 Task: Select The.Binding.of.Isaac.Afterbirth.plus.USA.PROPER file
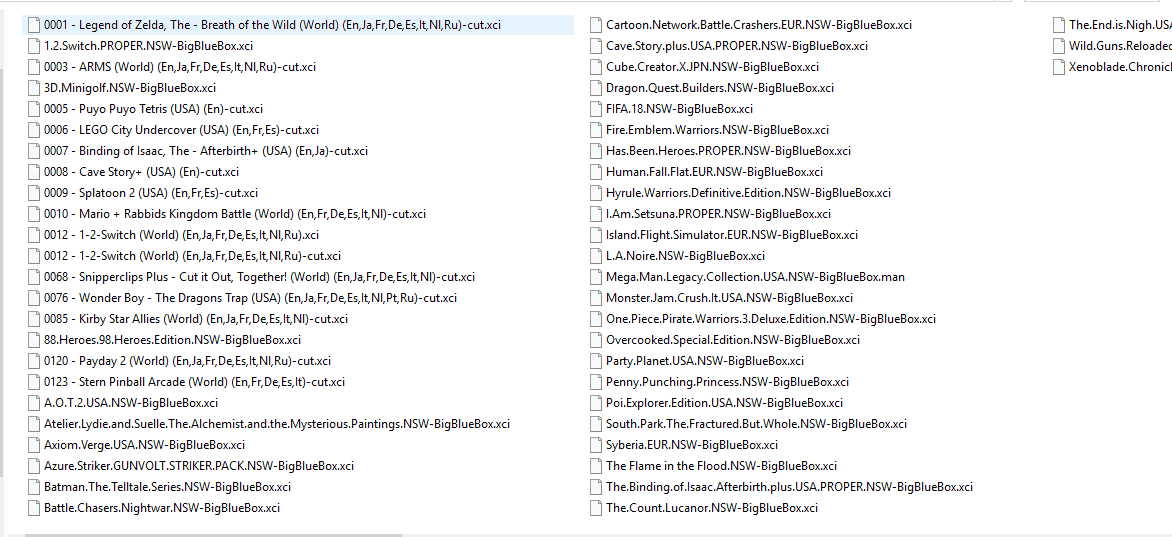point(789,485)
